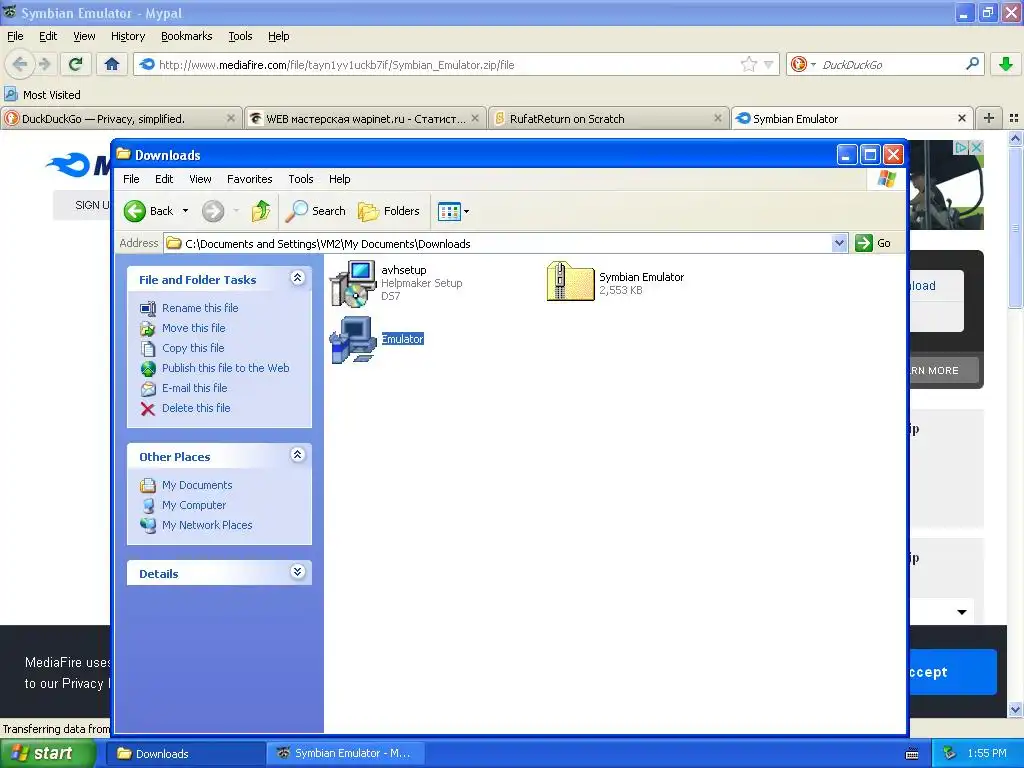Open URL bar history dropdown arrow

(x=769, y=65)
